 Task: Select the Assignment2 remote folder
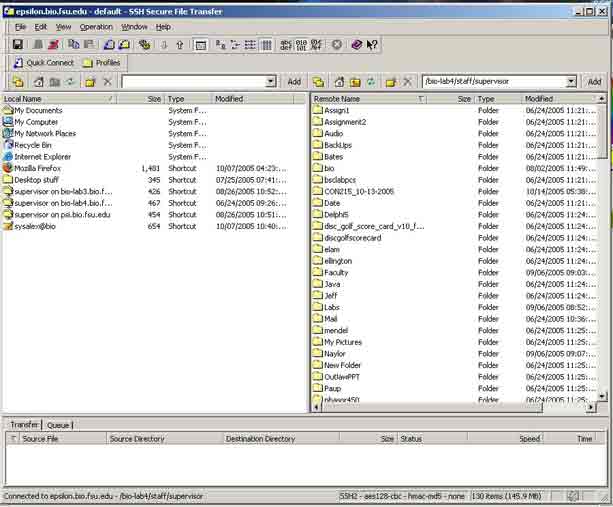tap(455, 122)
